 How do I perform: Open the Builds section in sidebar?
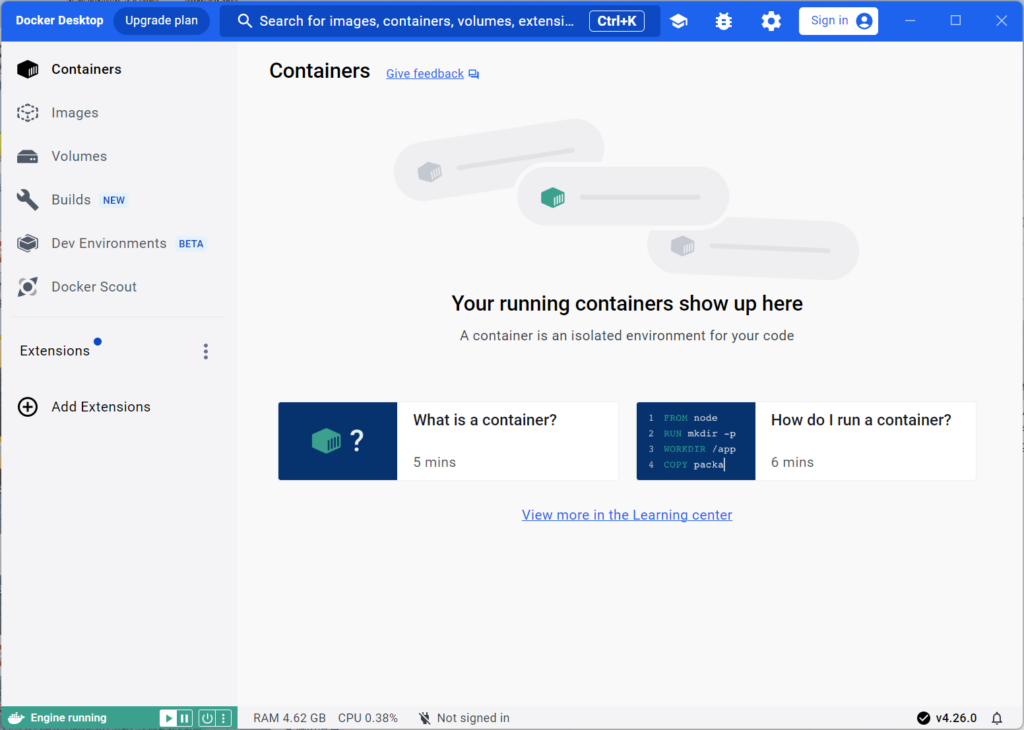pyautogui.click(x=119, y=200)
